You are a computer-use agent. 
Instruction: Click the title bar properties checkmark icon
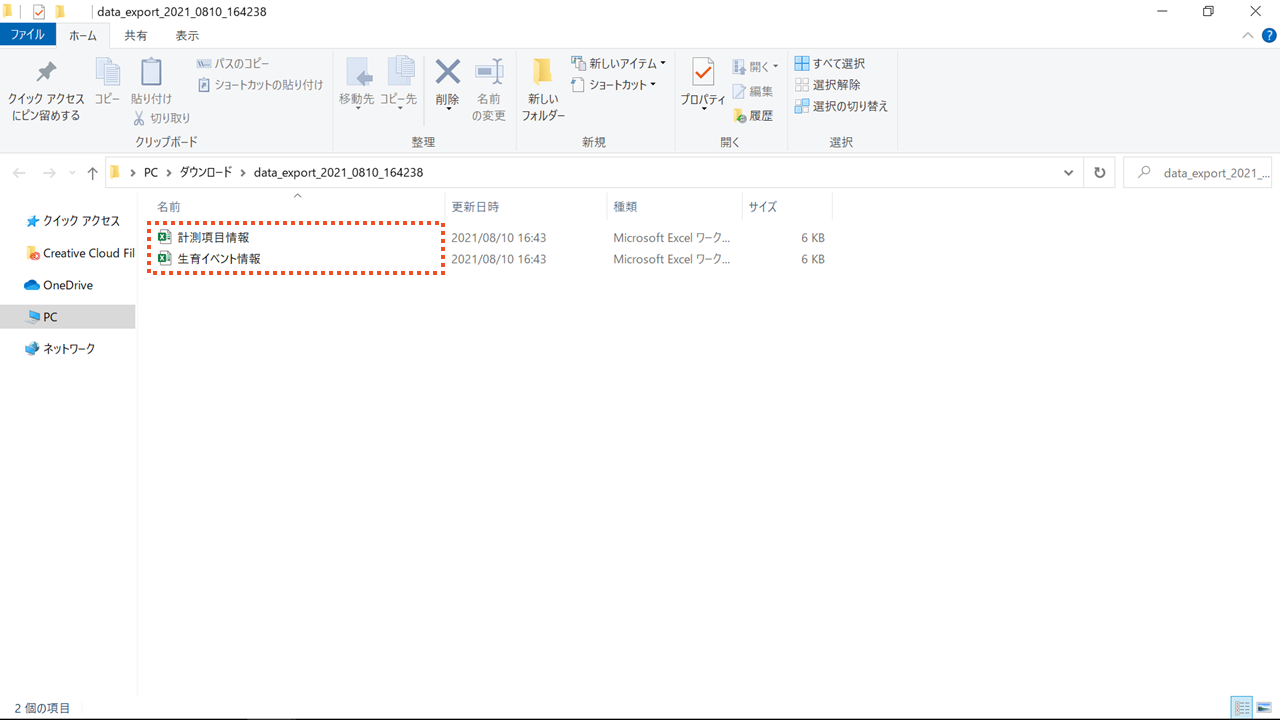click(39, 12)
